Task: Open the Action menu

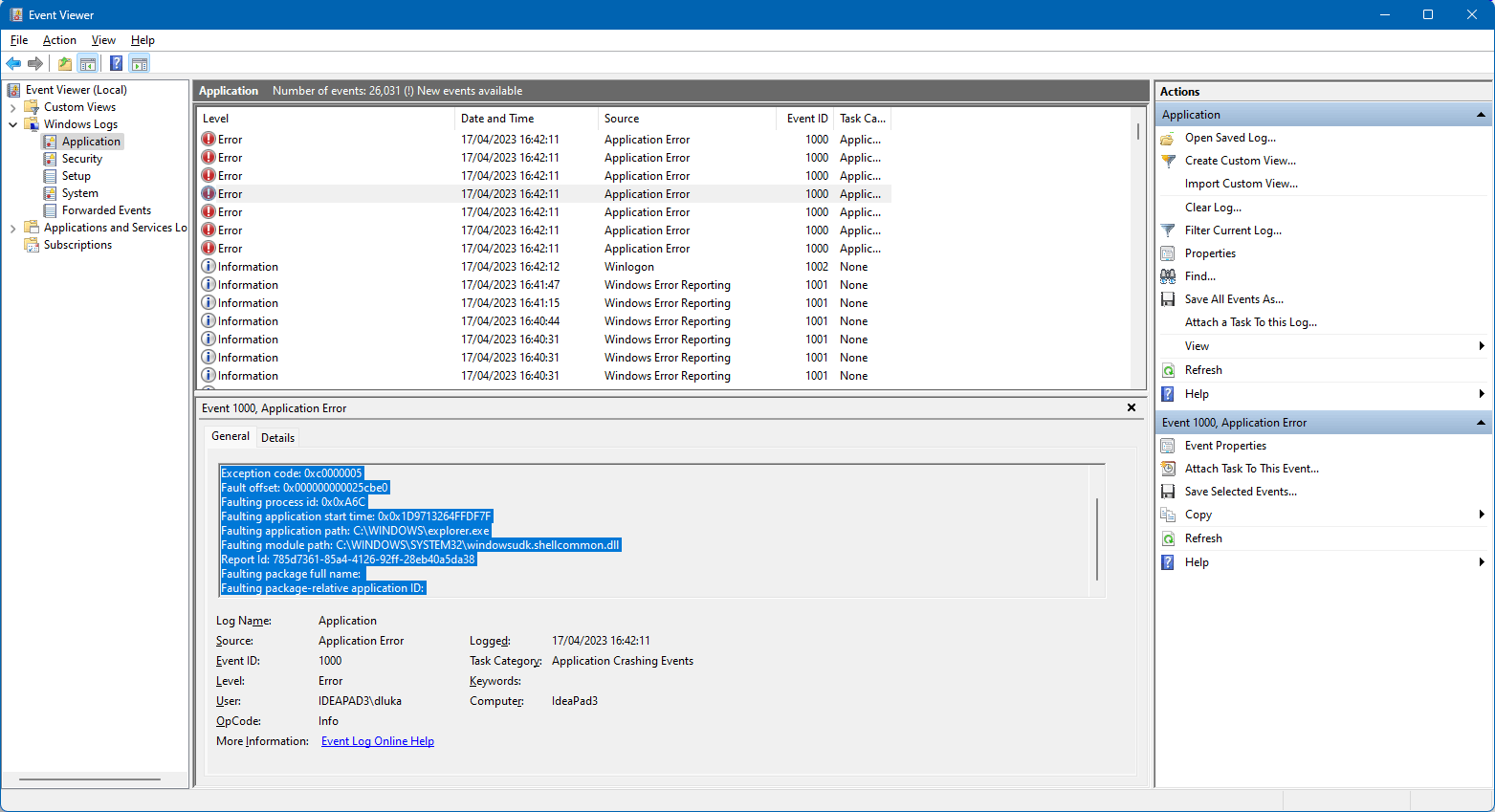Action: coord(59,40)
